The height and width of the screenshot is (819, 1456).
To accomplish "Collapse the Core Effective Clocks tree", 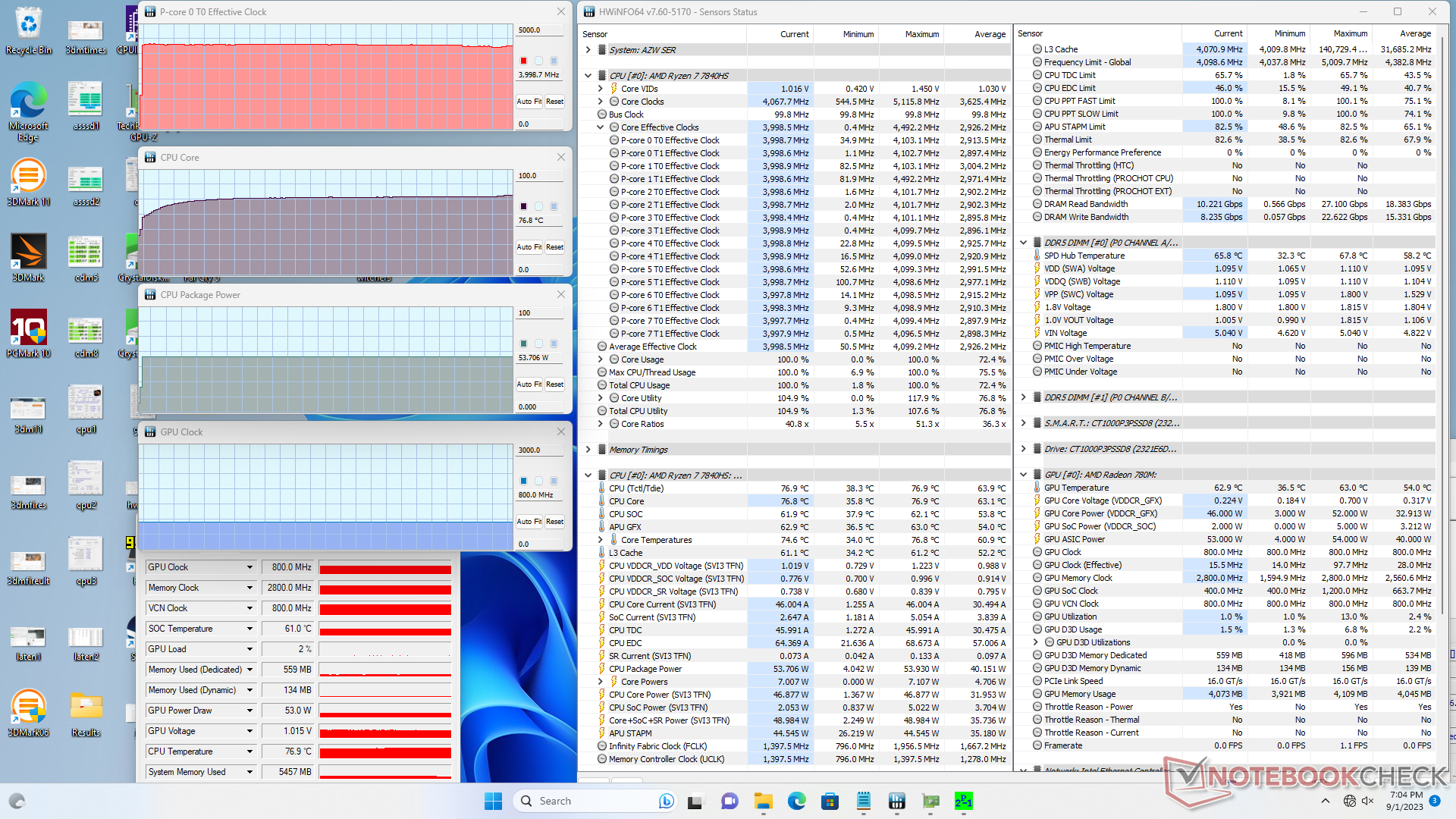I will tap(601, 127).
